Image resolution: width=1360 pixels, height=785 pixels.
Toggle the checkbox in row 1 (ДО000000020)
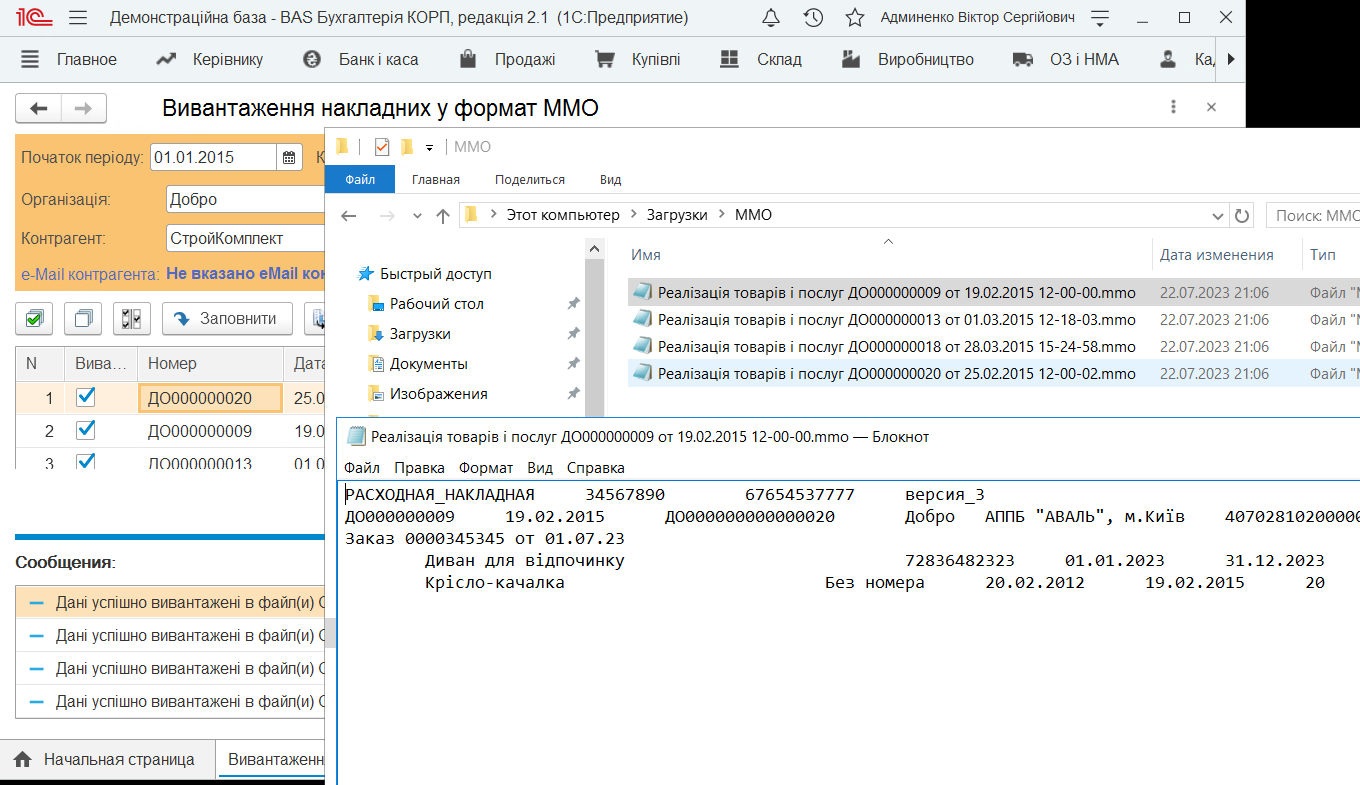86,397
